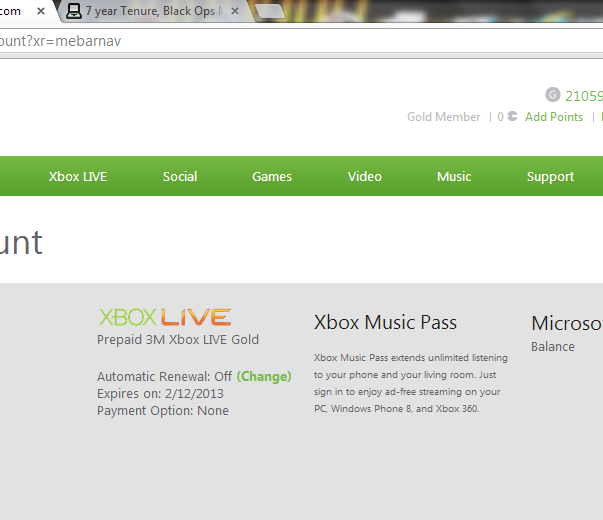Open the Video navigation menu
The width and height of the screenshot is (603, 520).
(365, 177)
